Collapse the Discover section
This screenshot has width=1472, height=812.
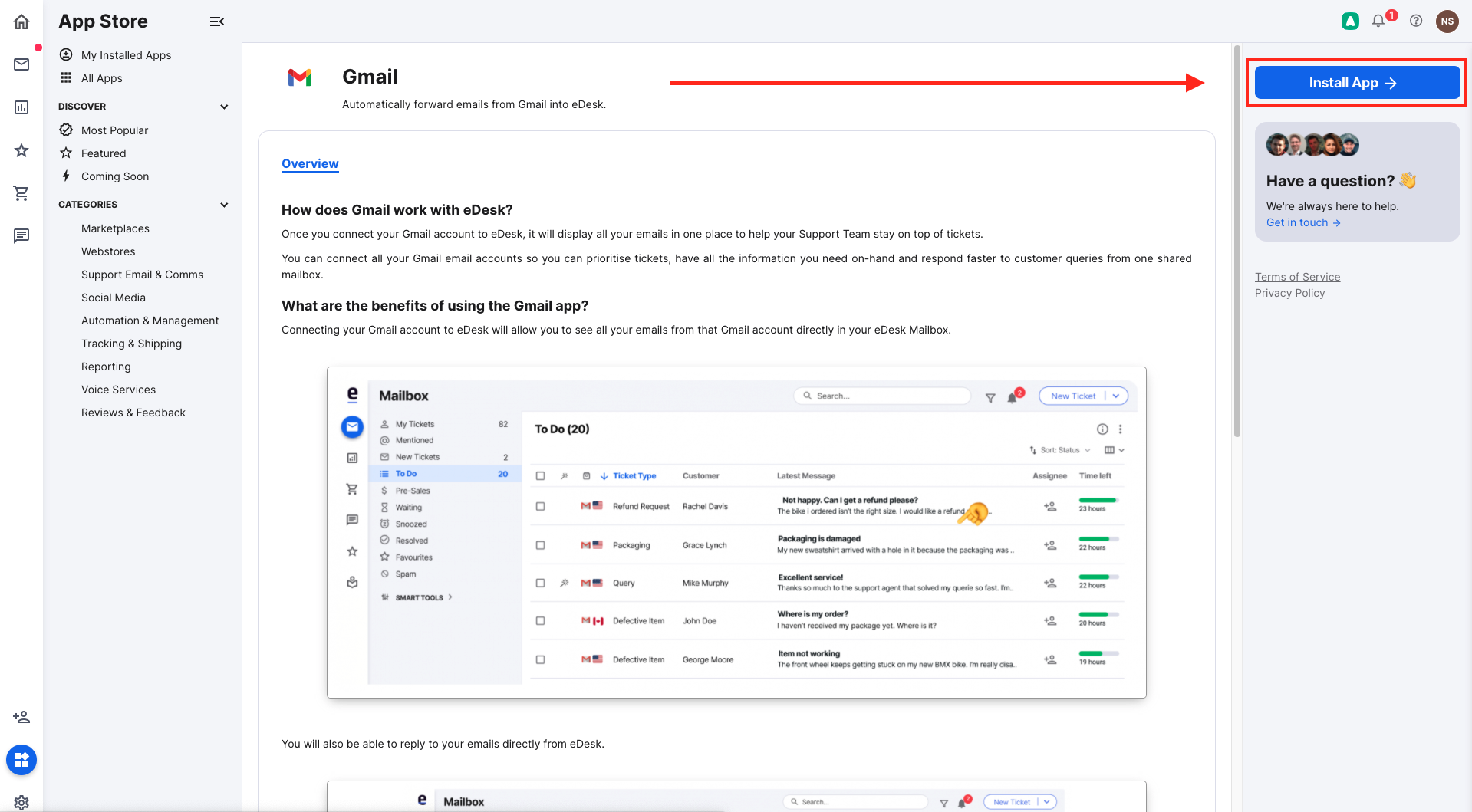click(224, 107)
